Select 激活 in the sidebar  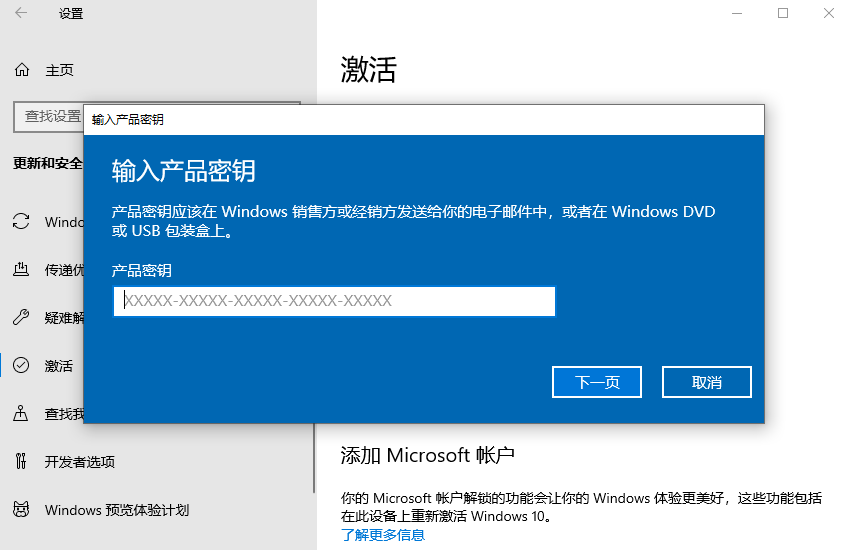pos(59,366)
